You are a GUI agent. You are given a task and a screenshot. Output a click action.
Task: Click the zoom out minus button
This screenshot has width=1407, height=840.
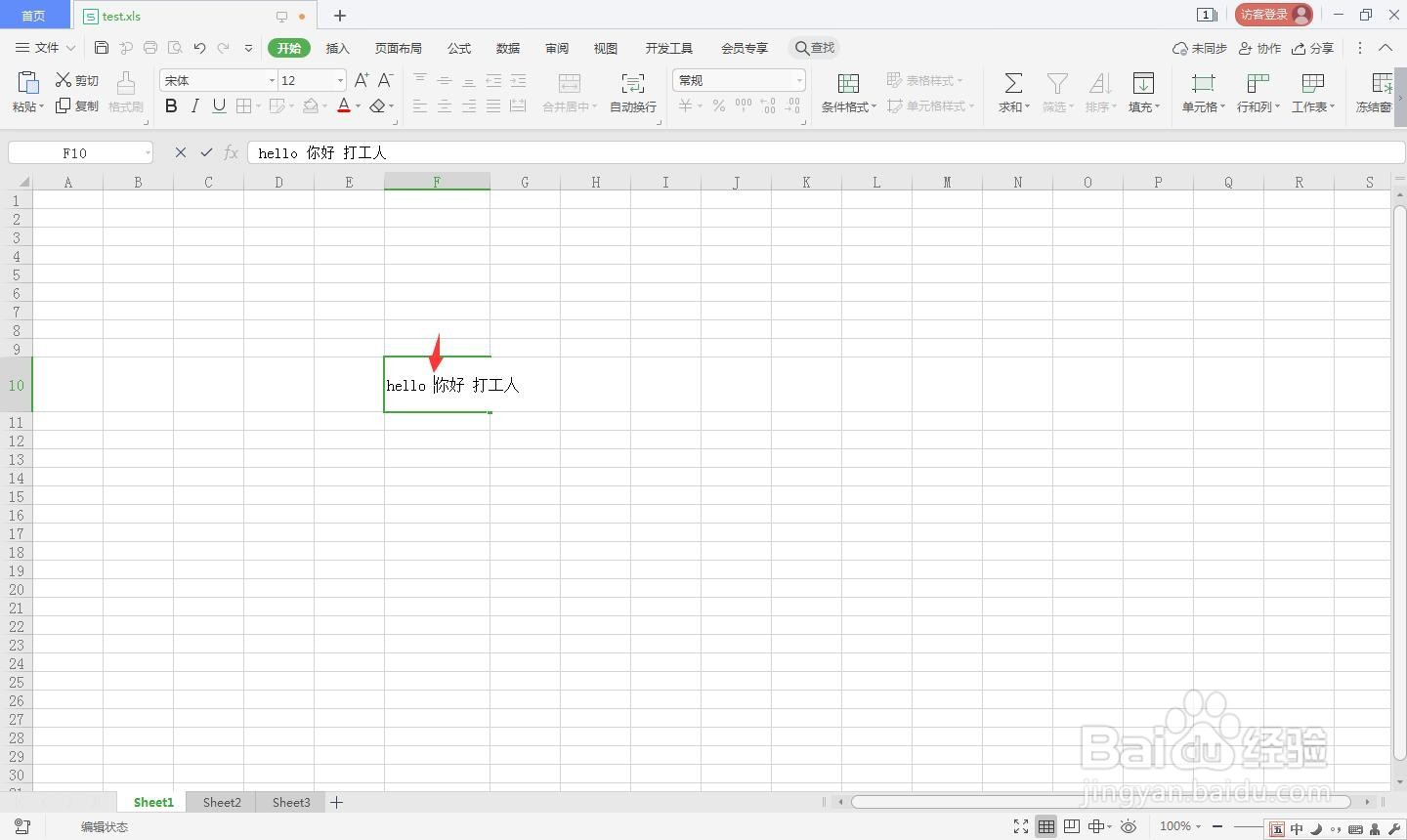click(x=1217, y=826)
